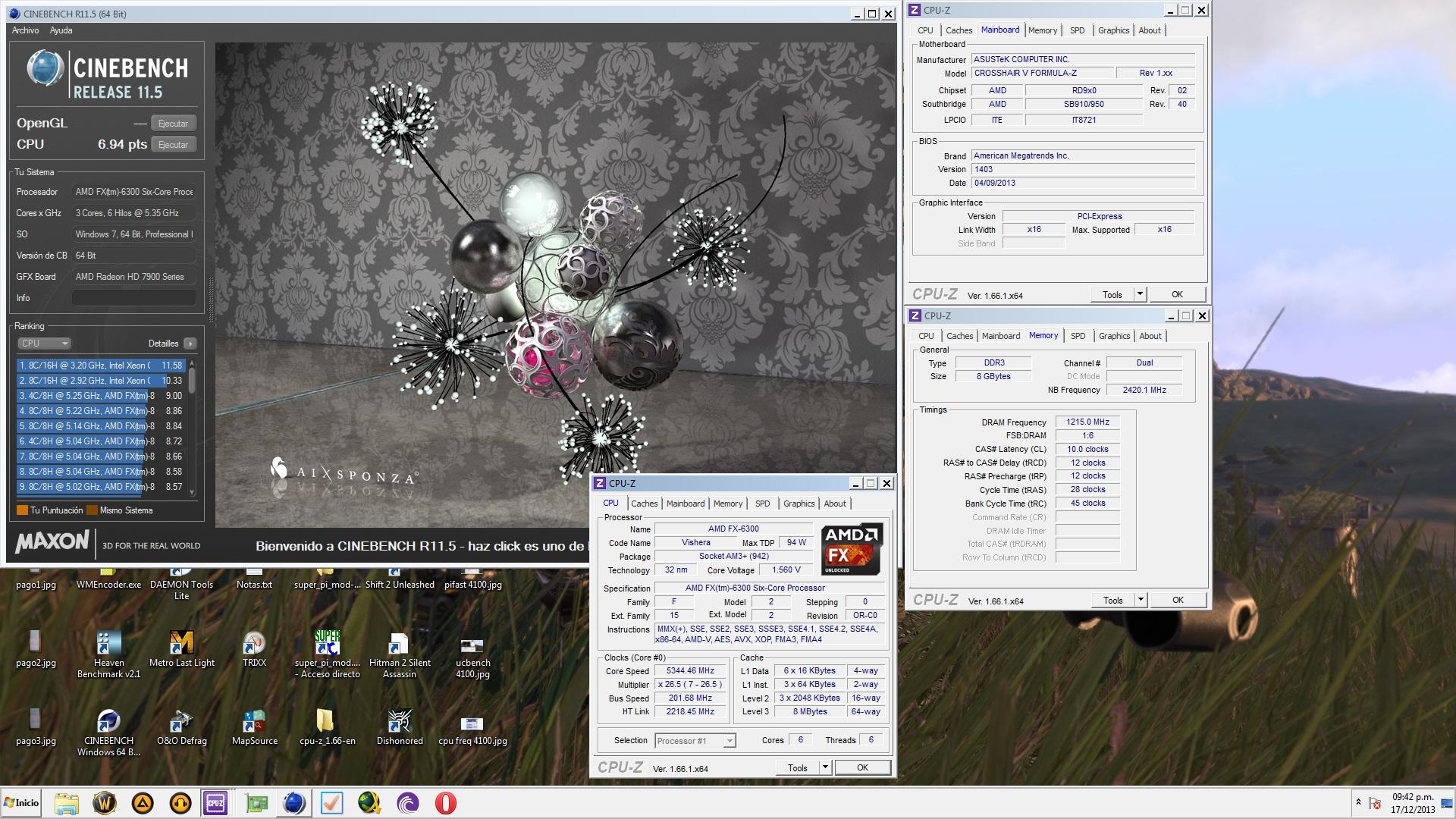
Task: Switch to Cinebench via its taskbar sphere icon
Action: tap(294, 803)
